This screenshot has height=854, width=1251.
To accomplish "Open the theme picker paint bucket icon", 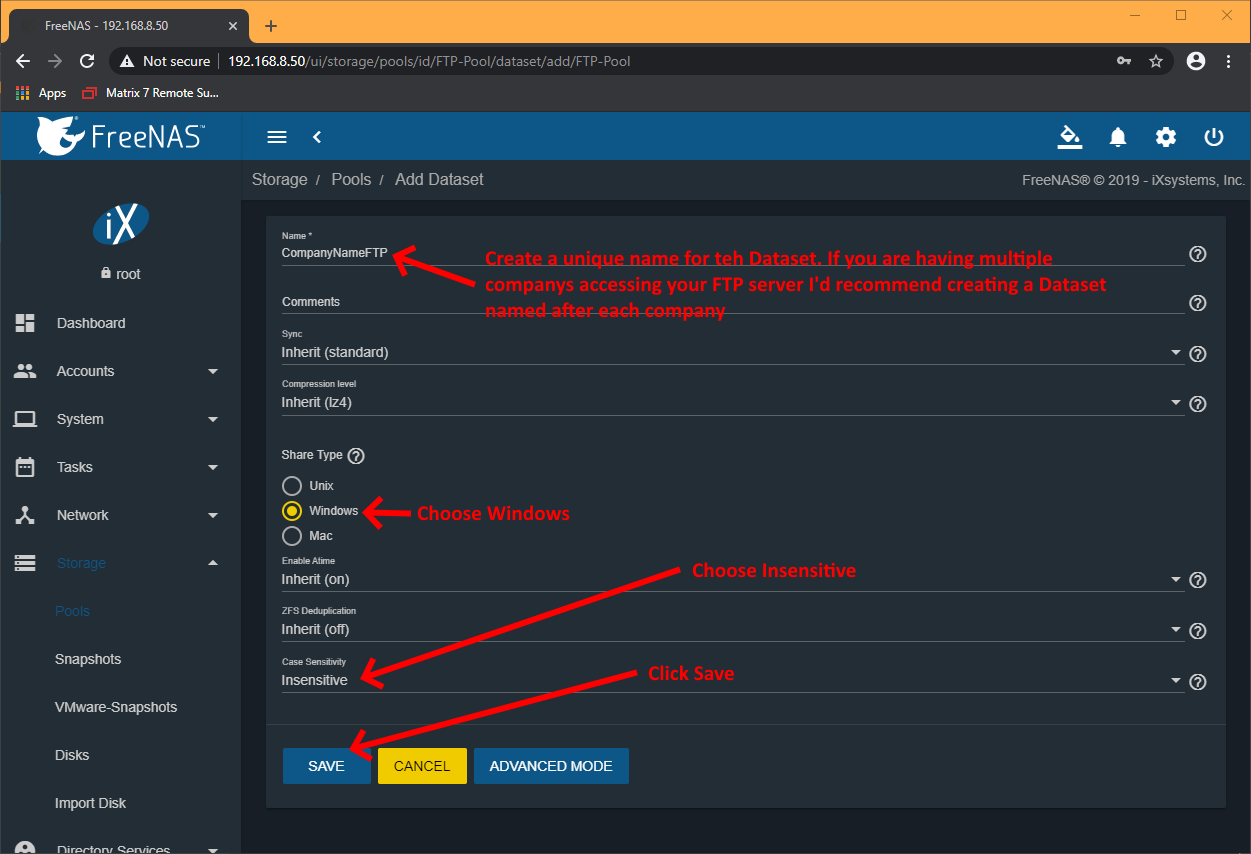I will point(1070,137).
